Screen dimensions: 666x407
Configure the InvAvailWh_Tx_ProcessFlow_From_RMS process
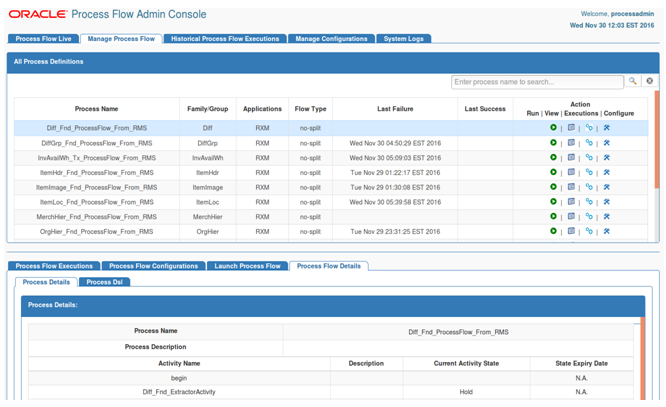607,157
